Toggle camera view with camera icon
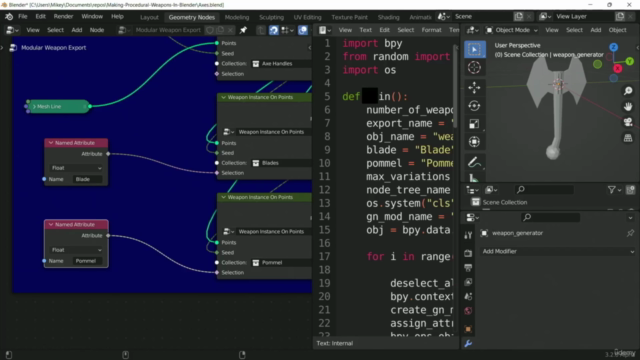 pyautogui.click(x=628, y=122)
